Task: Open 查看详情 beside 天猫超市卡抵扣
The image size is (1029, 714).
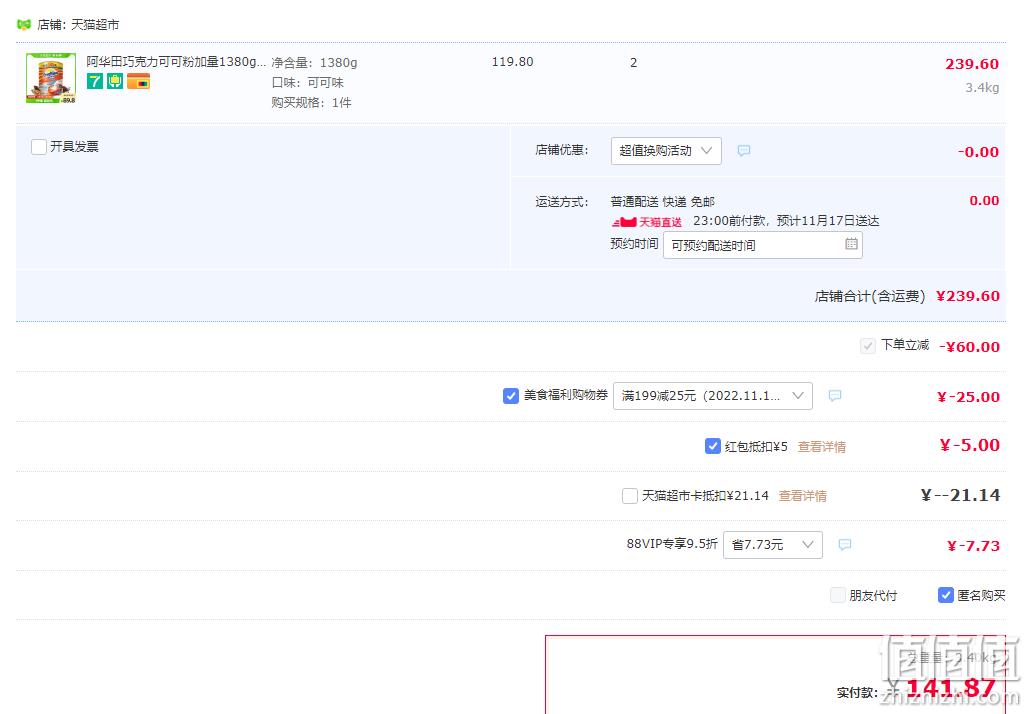Action: 803,496
